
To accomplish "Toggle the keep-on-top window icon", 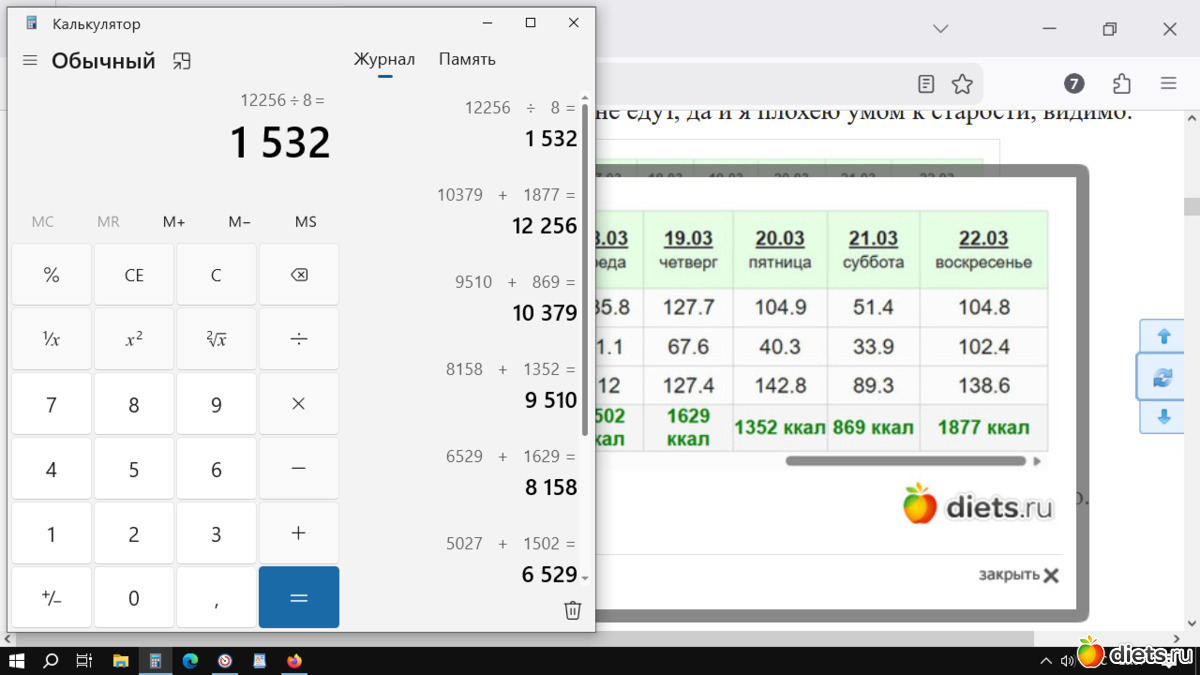I will [x=181, y=61].
